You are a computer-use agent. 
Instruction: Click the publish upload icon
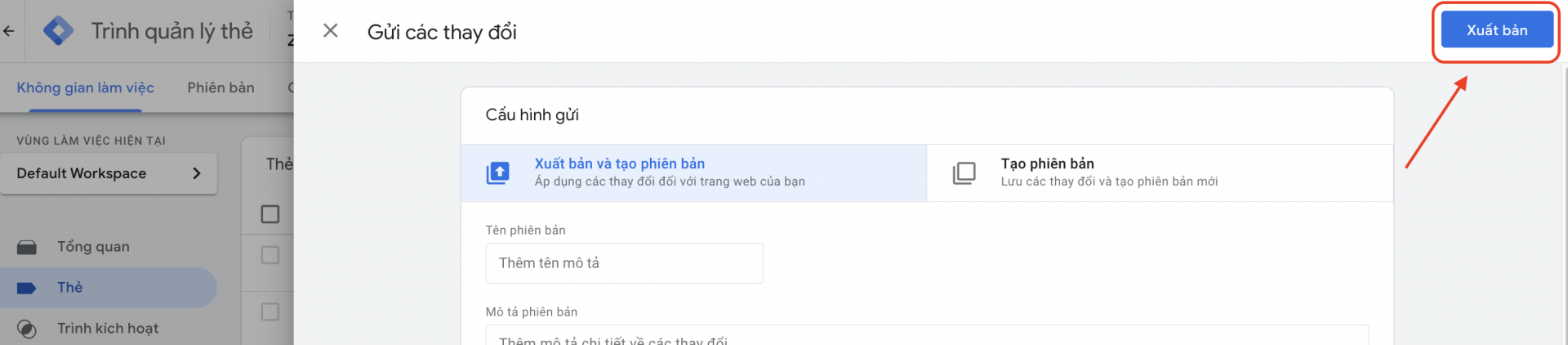[x=498, y=172]
